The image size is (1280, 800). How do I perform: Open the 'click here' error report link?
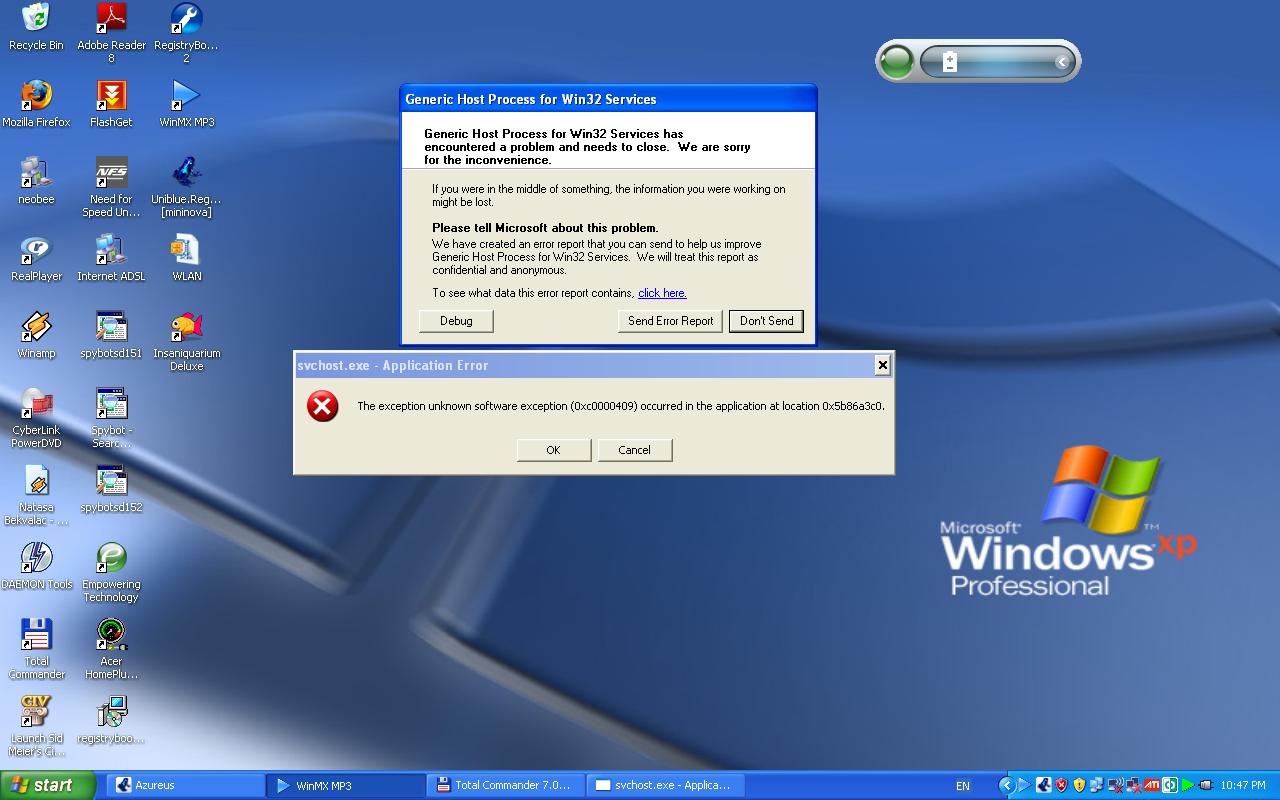(662, 293)
